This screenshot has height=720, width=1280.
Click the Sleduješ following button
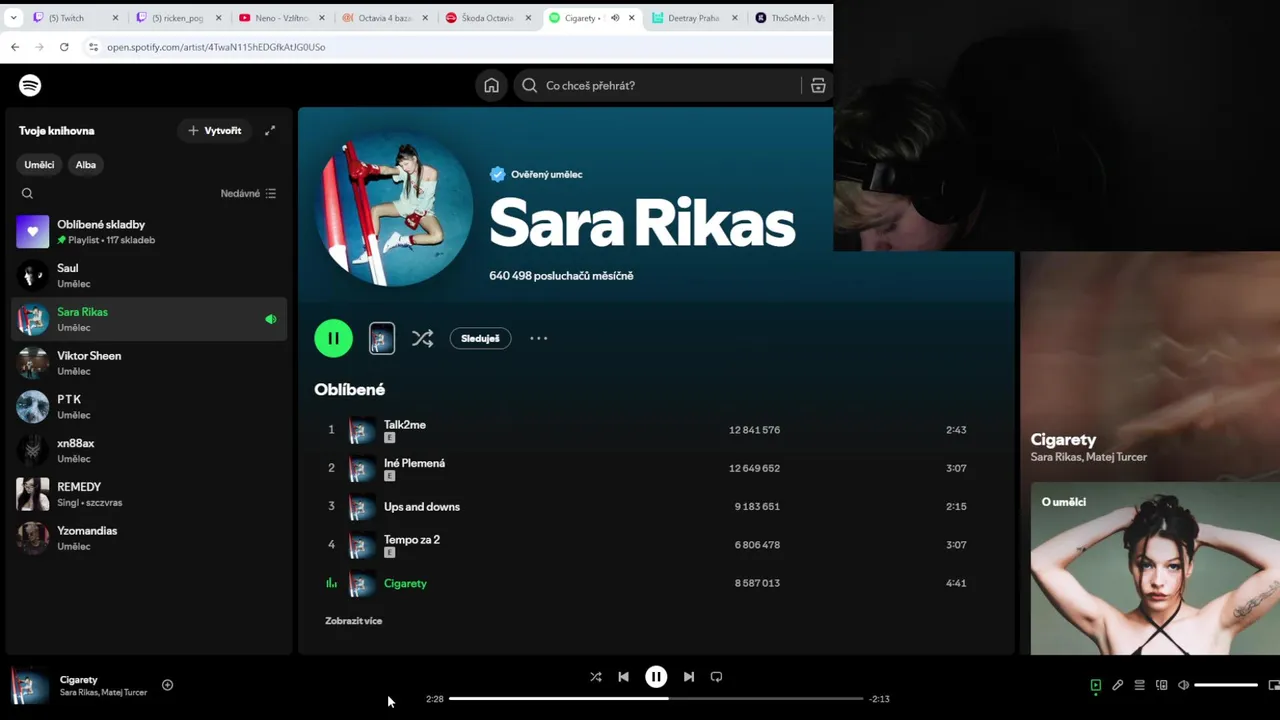pos(480,338)
